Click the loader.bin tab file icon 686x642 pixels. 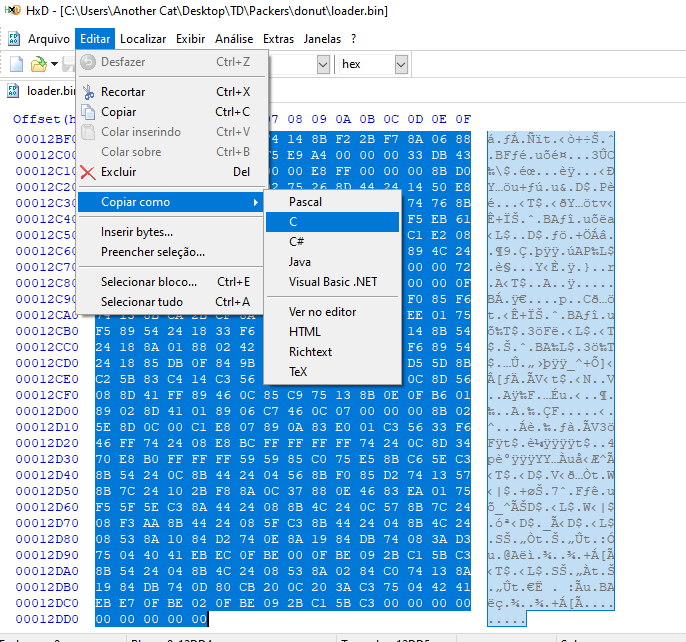click(x=13, y=91)
